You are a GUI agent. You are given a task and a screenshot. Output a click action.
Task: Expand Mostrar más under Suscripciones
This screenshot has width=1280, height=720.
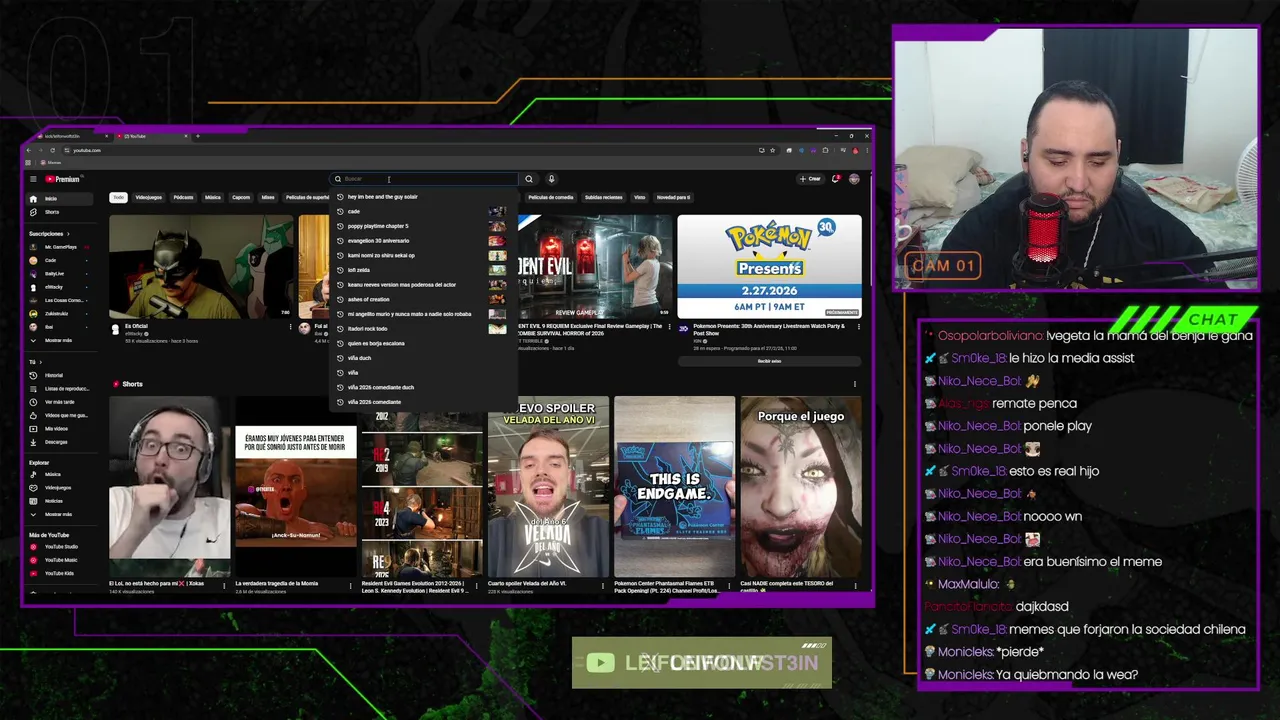pos(60,340)
